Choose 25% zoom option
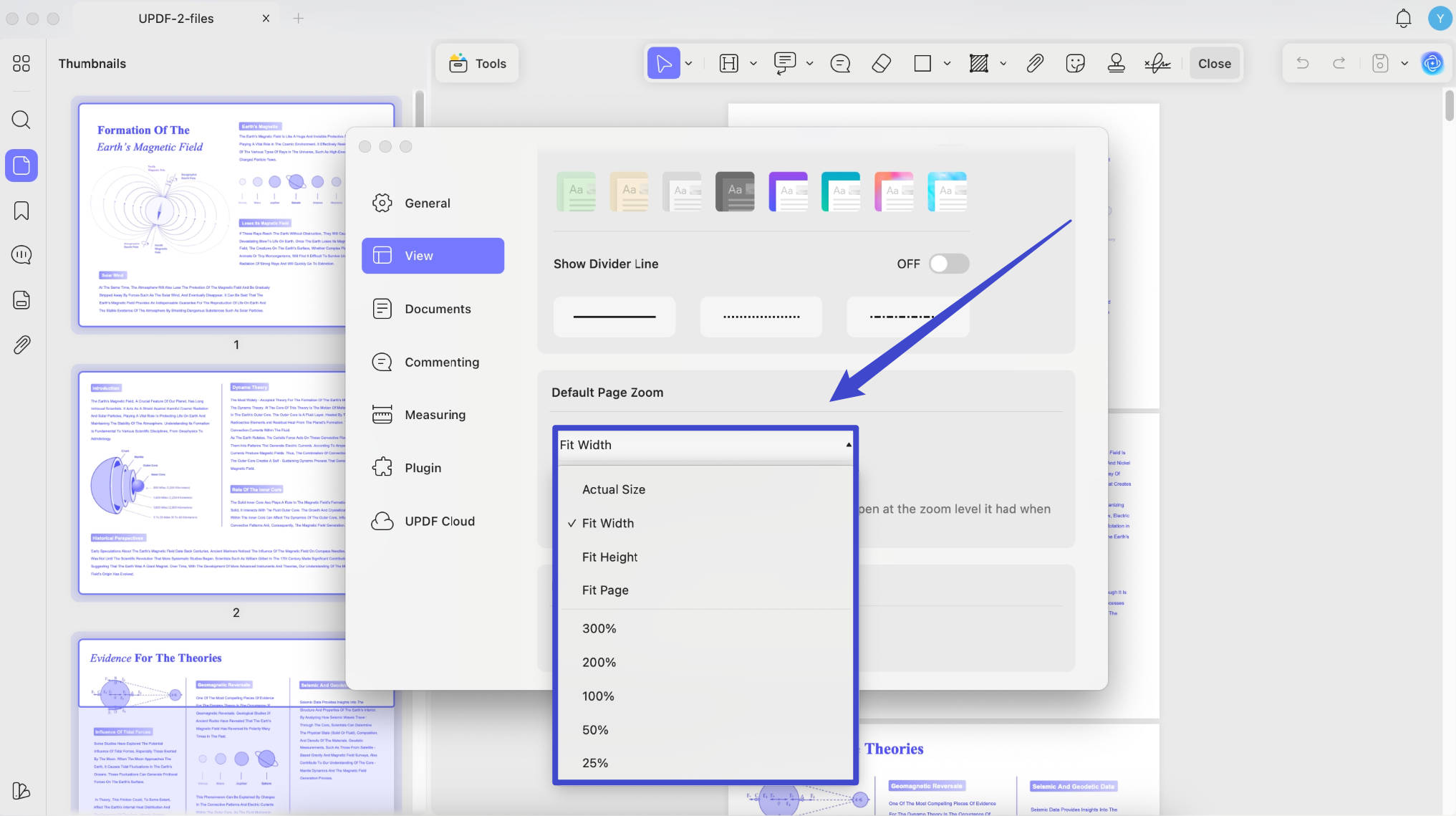 tap(705, 763)
